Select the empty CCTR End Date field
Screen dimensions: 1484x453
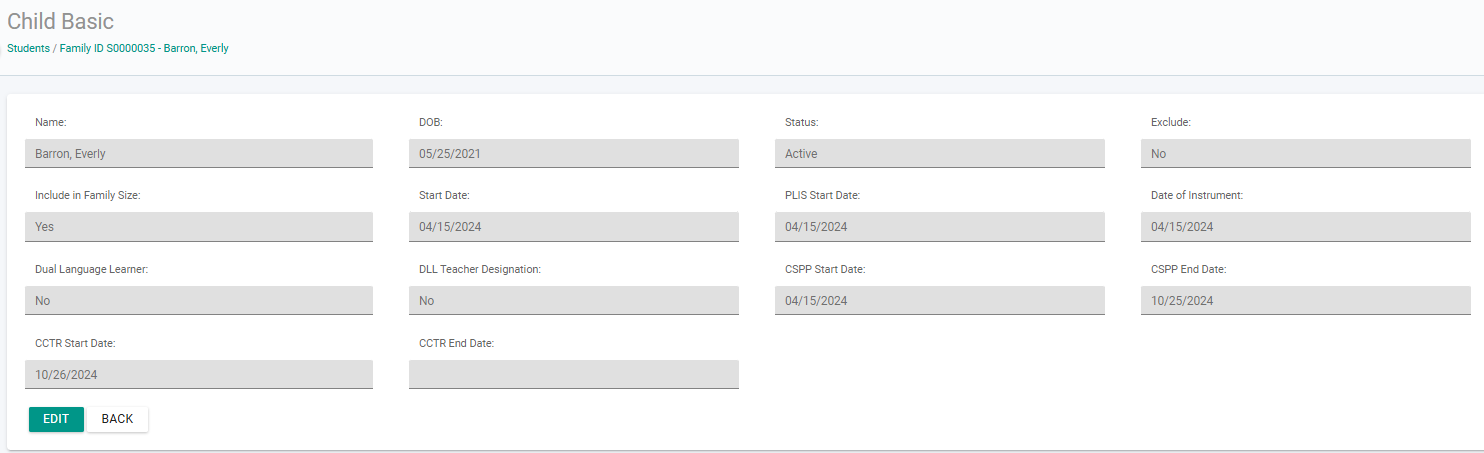574,375
